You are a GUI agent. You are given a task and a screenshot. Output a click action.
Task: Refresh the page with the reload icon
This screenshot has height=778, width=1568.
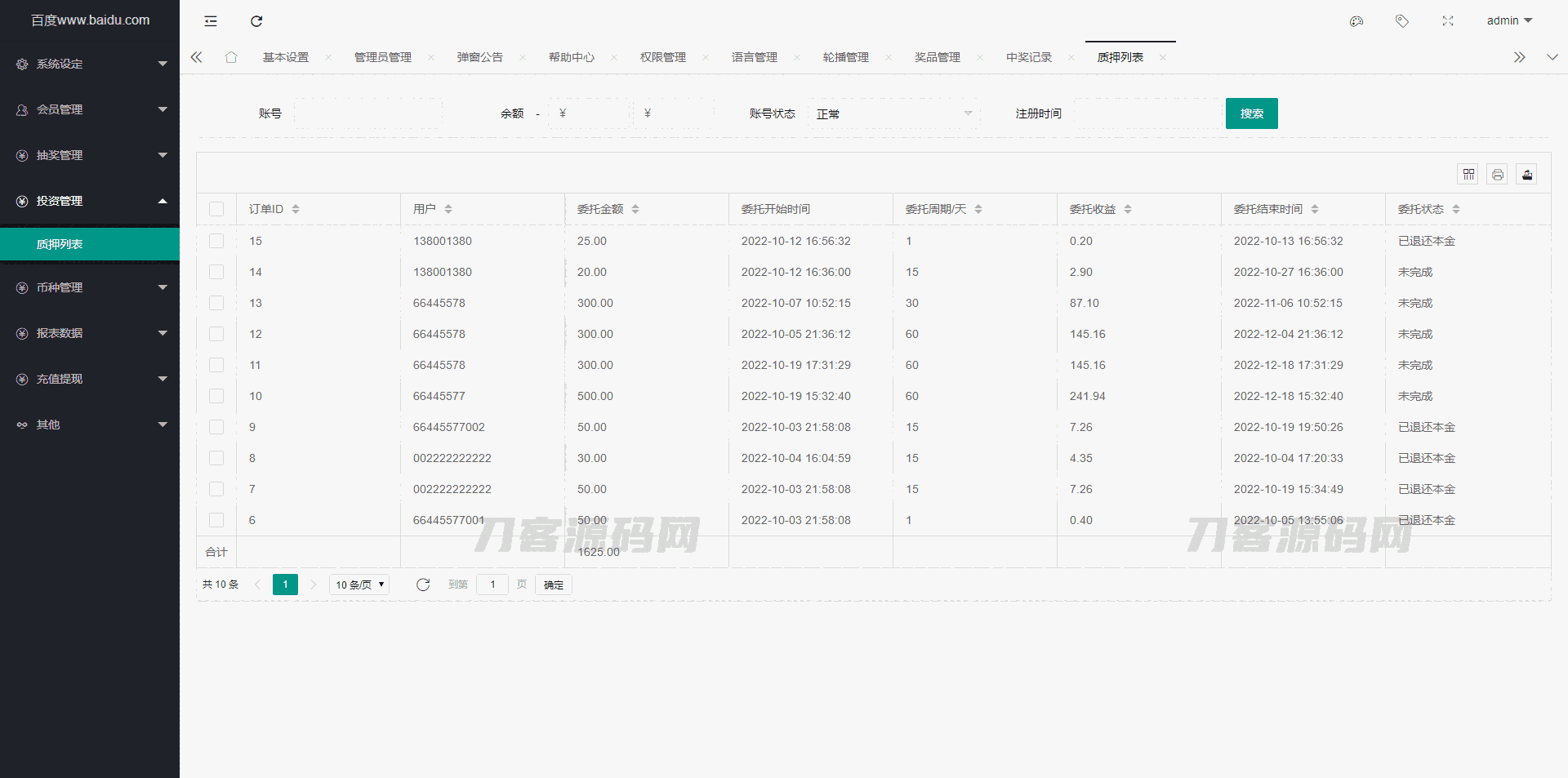(256, 21)
